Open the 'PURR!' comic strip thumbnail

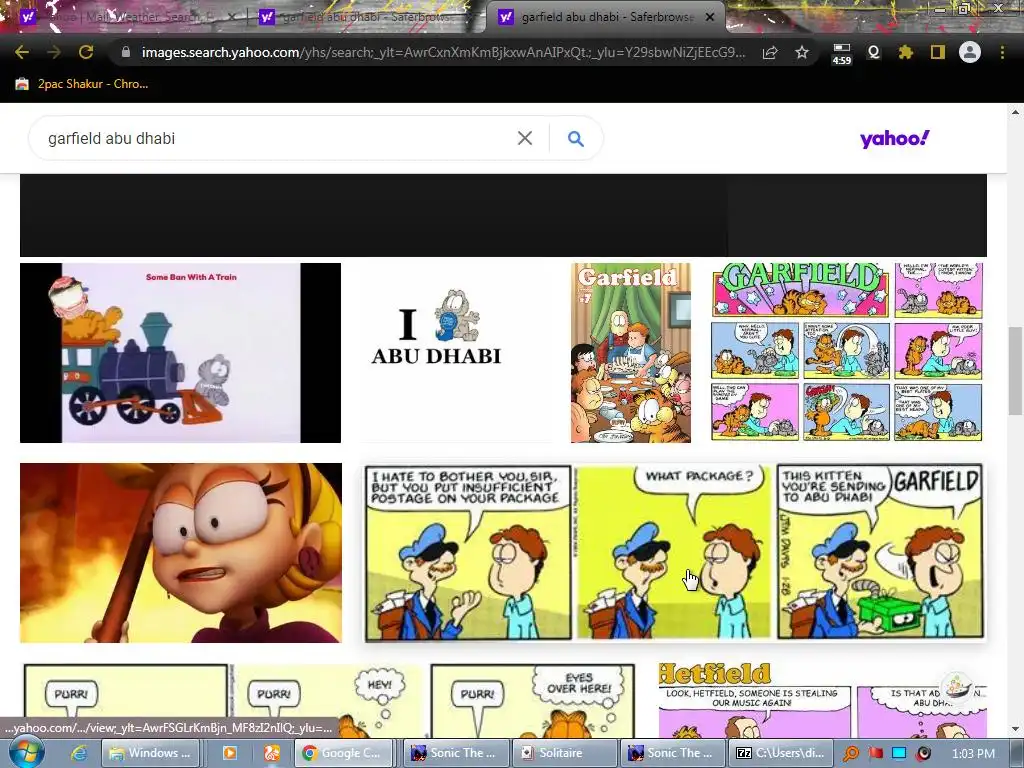[329, 701]
